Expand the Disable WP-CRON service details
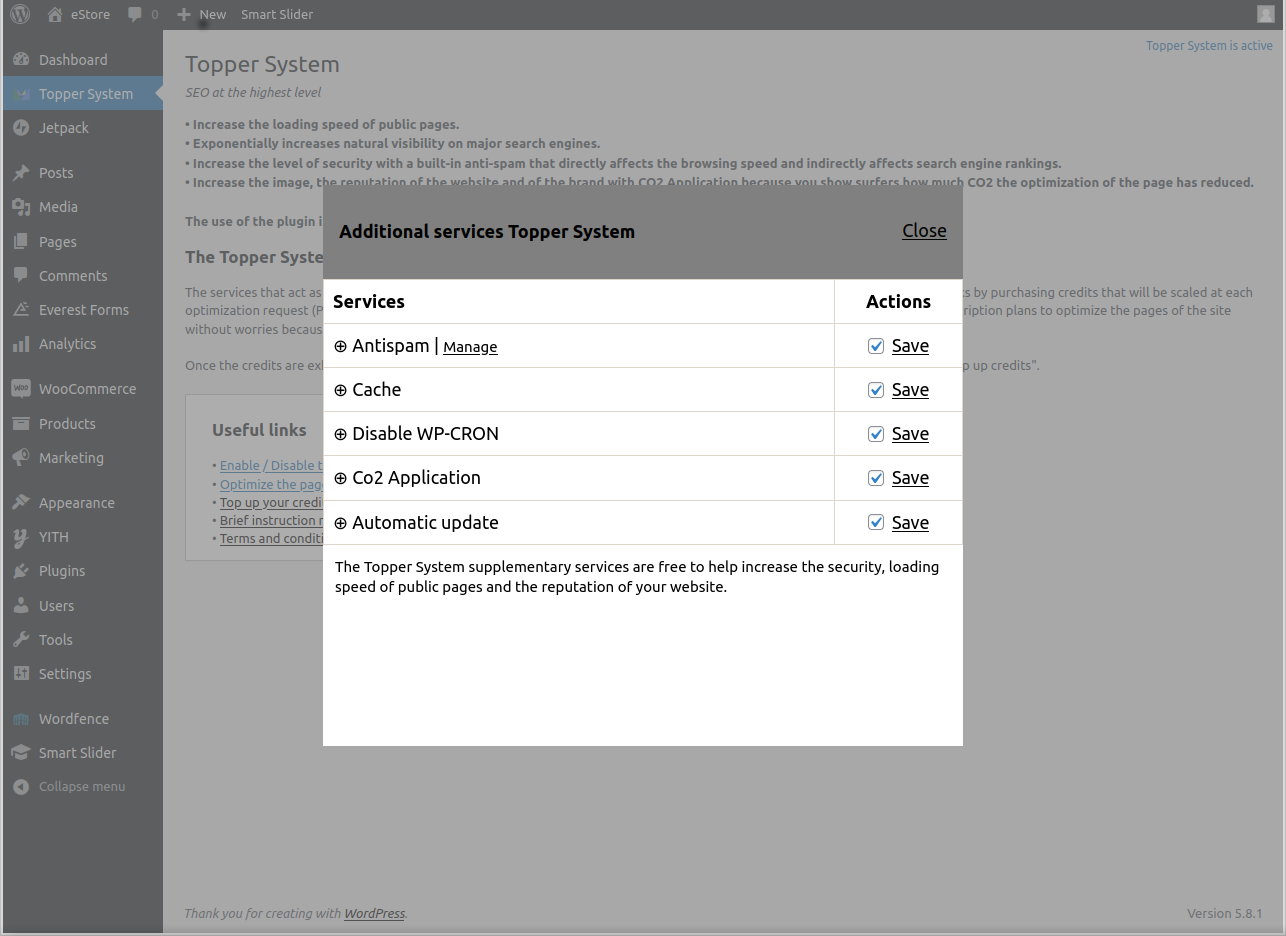 pyautogui.click(x=340, y=434)
